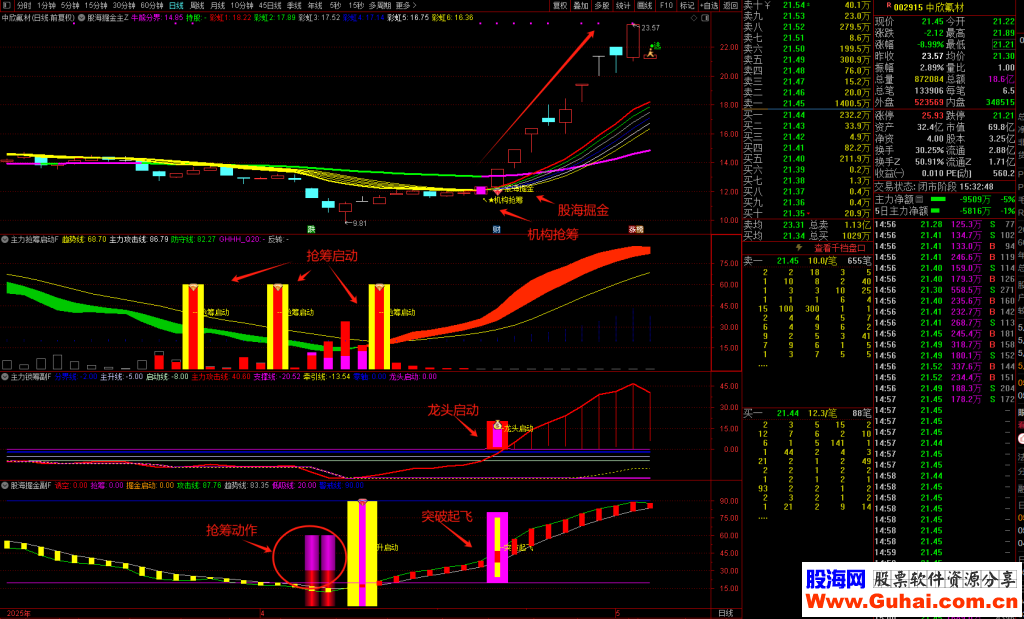Open menu icon of 股海掘金副F sub-chart
The width and height of the screenshot is (1024, 619).
[5, 486]
